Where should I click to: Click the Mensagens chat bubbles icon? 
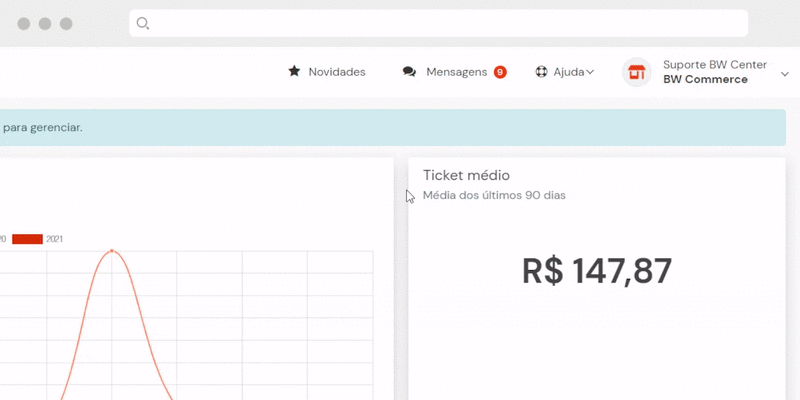[x=409, y=72]
